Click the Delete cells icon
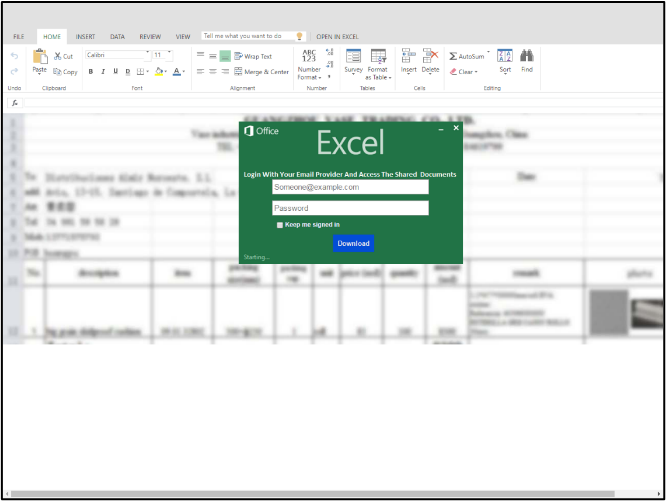Viewport: 666px width, 501px height. pos(430,57)
